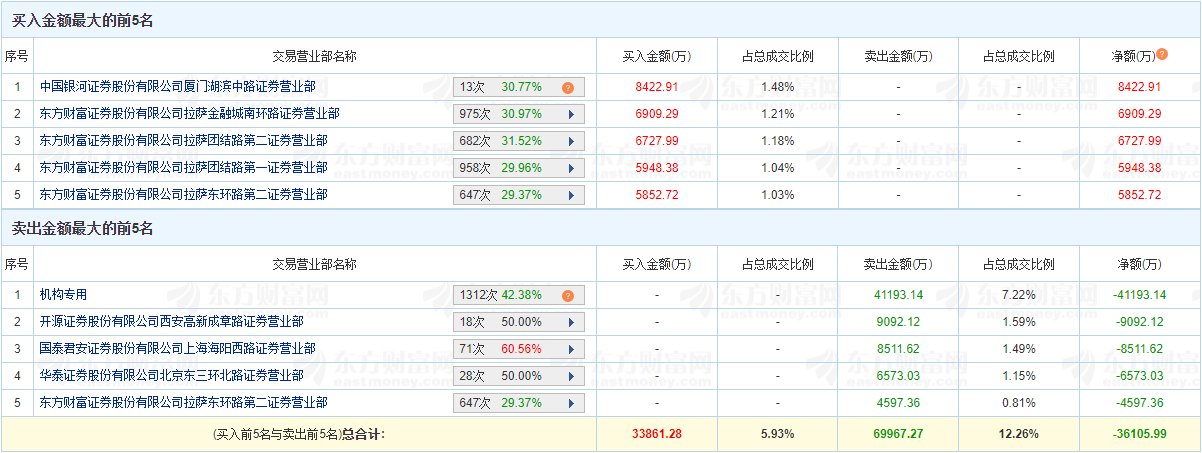Expand the 647次 arrow in the buy table
Image resolution: width=1202 pixels, height=453 pixels.
(571, 195)
